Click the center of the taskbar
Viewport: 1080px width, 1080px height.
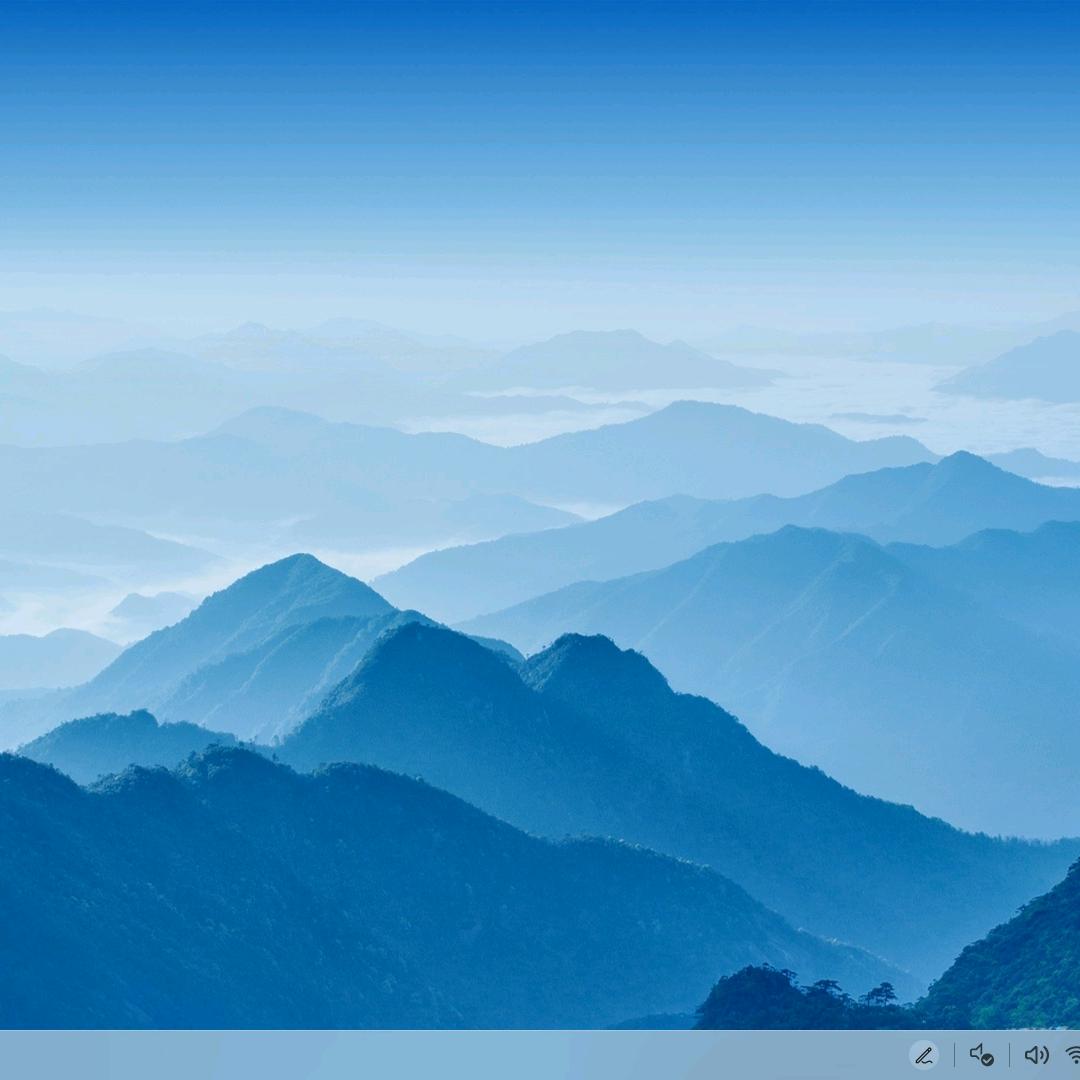pos(540,1055)
